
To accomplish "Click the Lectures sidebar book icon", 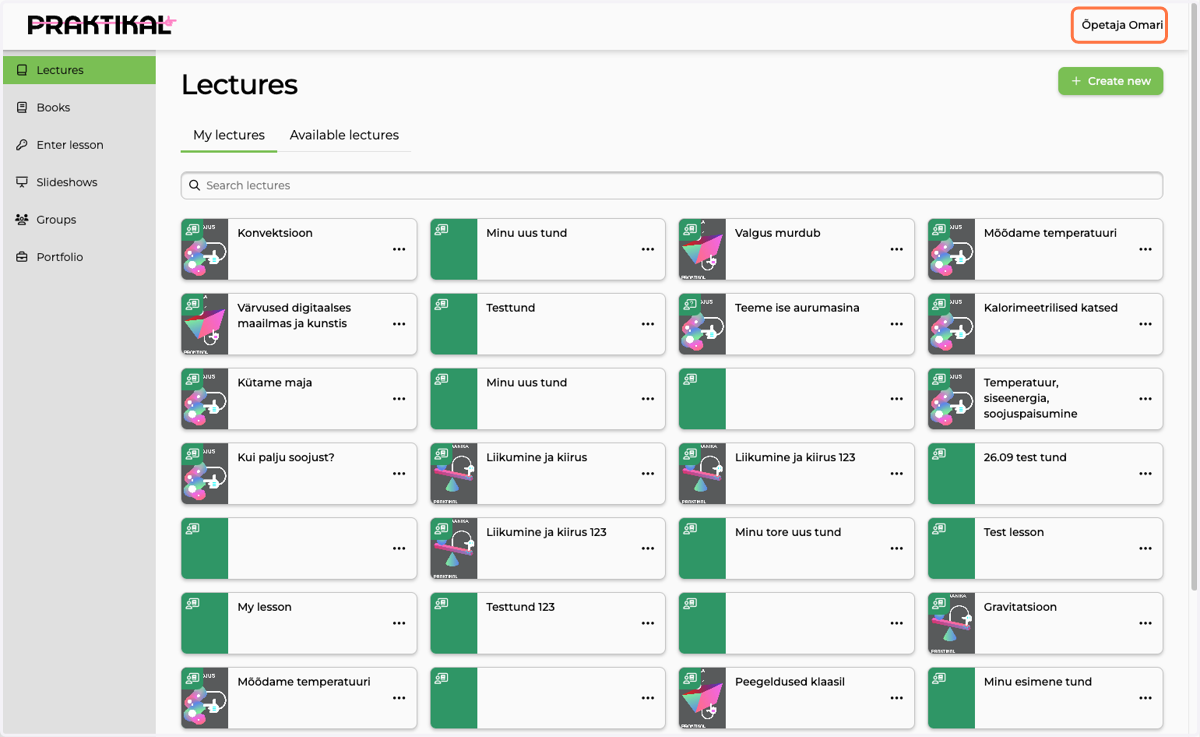I will [22, 70].
